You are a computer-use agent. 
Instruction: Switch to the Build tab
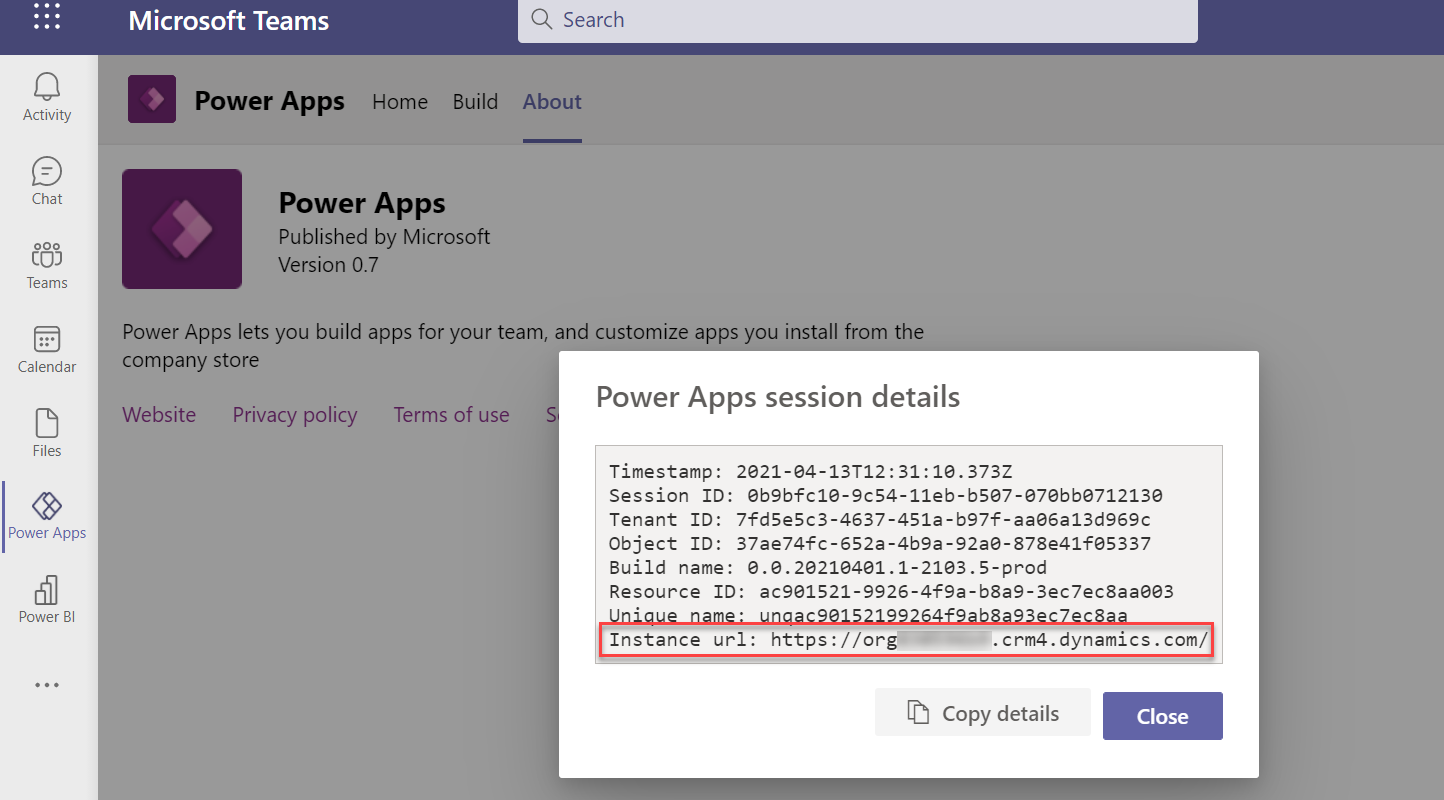pos(475,102)
